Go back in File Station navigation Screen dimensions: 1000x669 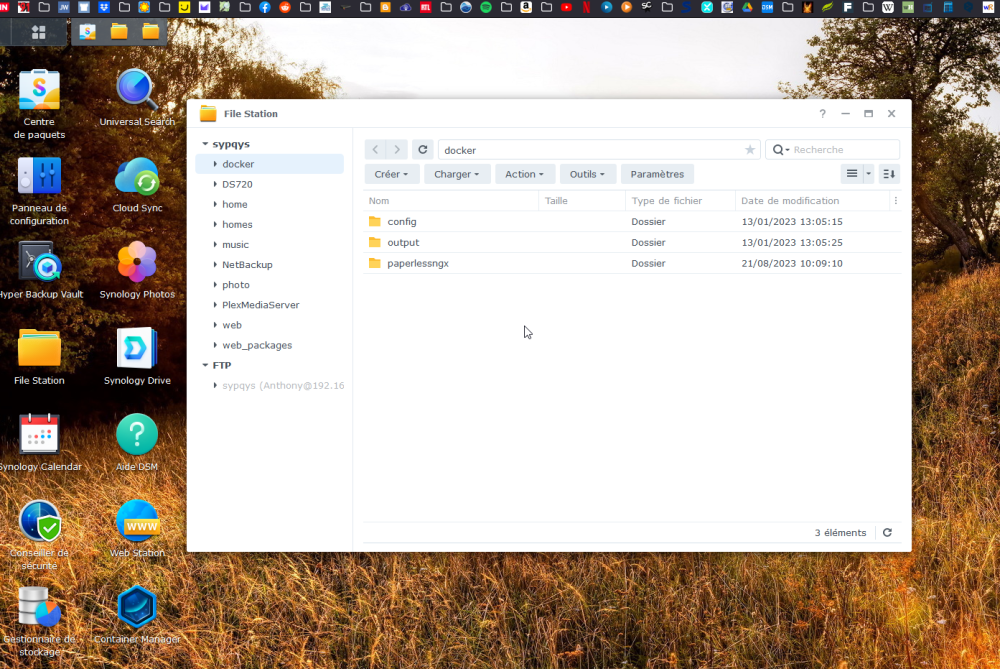pos(375,149)
